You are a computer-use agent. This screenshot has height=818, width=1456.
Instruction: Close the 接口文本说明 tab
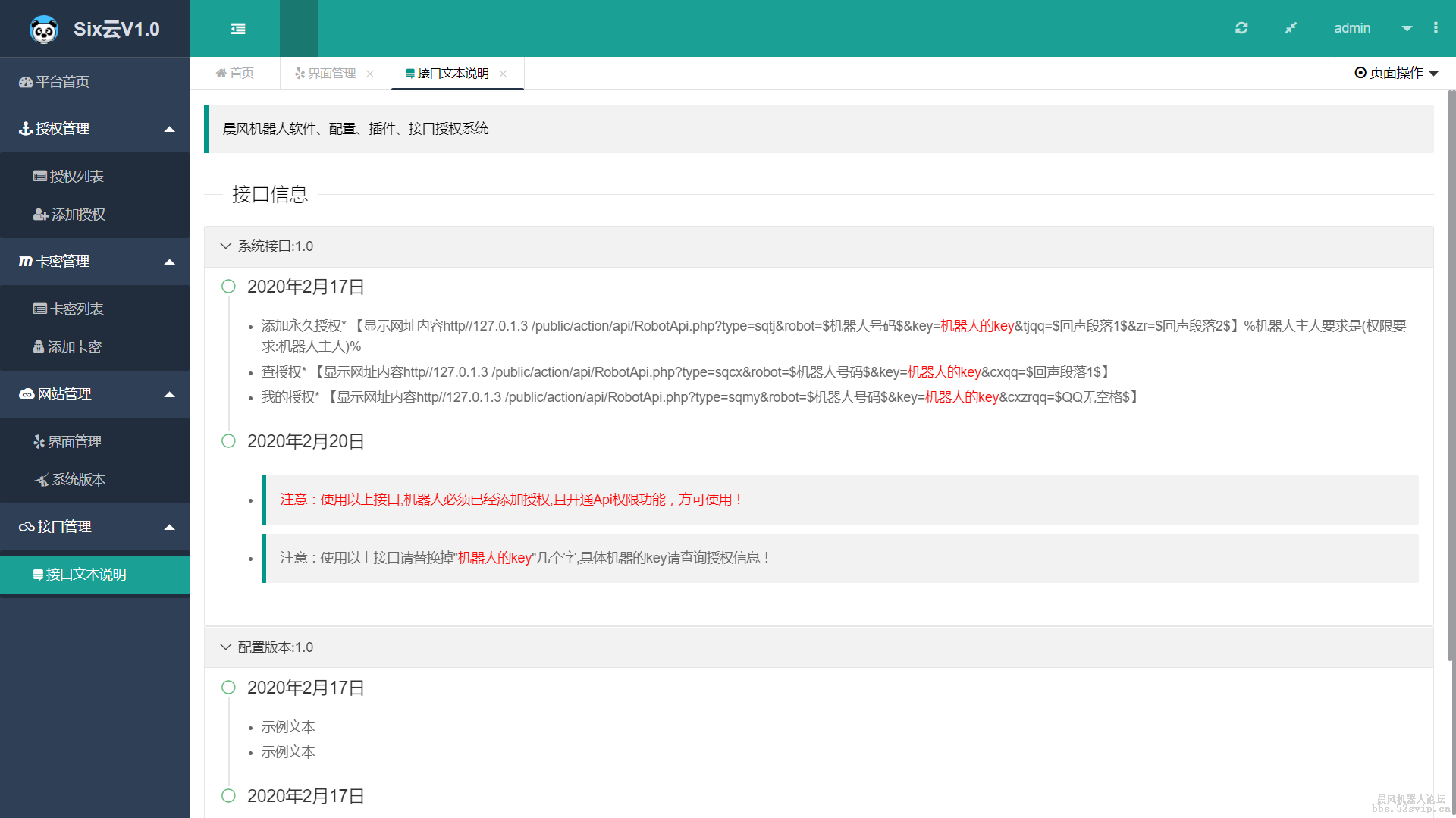point(503,74)
